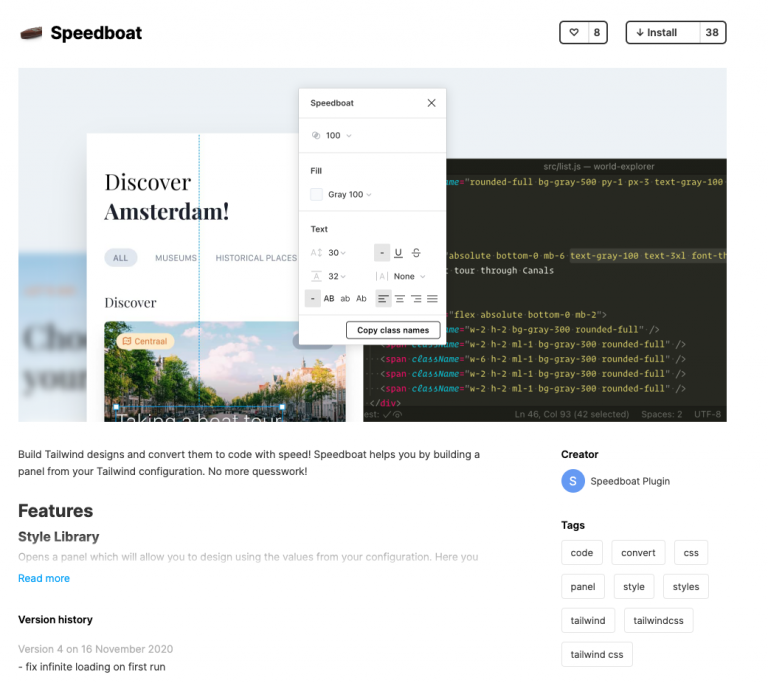This screenshot has height=683, width=768.
Task: Align text left
Action: (x=384, y=298)
